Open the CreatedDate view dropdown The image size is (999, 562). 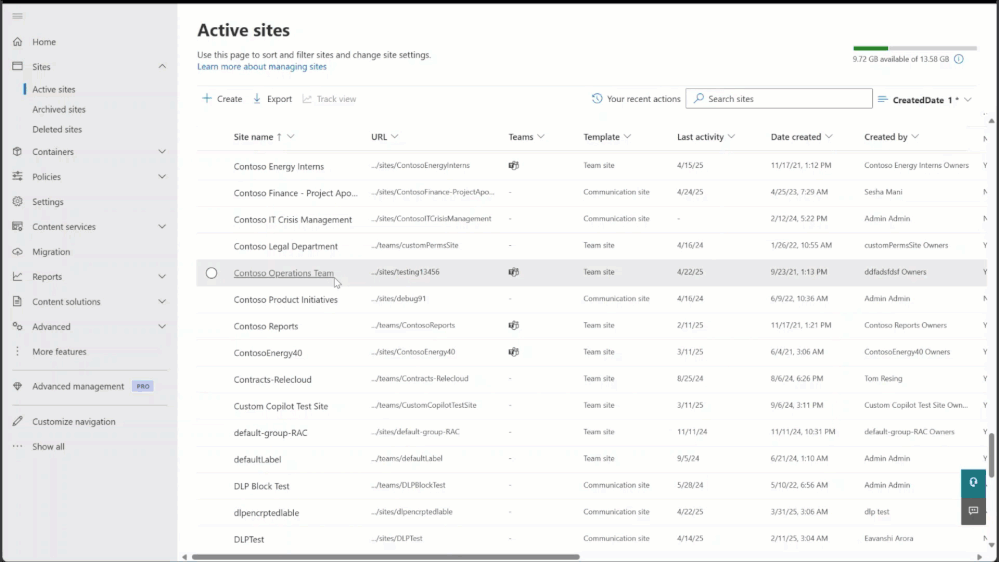[x=925, y=99]
